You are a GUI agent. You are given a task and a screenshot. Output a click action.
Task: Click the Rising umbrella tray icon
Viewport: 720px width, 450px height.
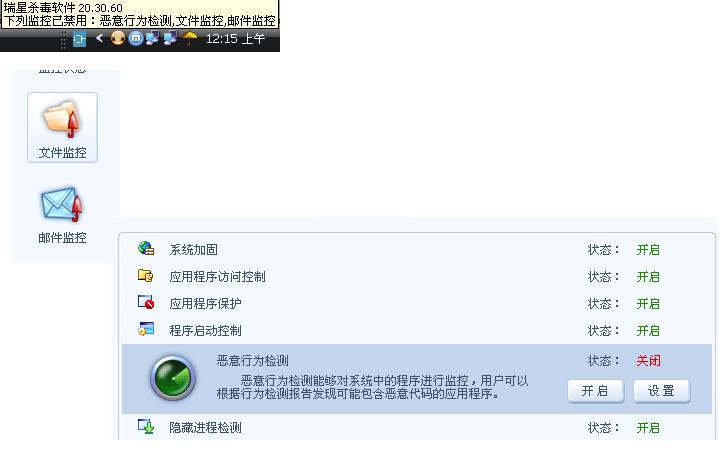(189, 39)
